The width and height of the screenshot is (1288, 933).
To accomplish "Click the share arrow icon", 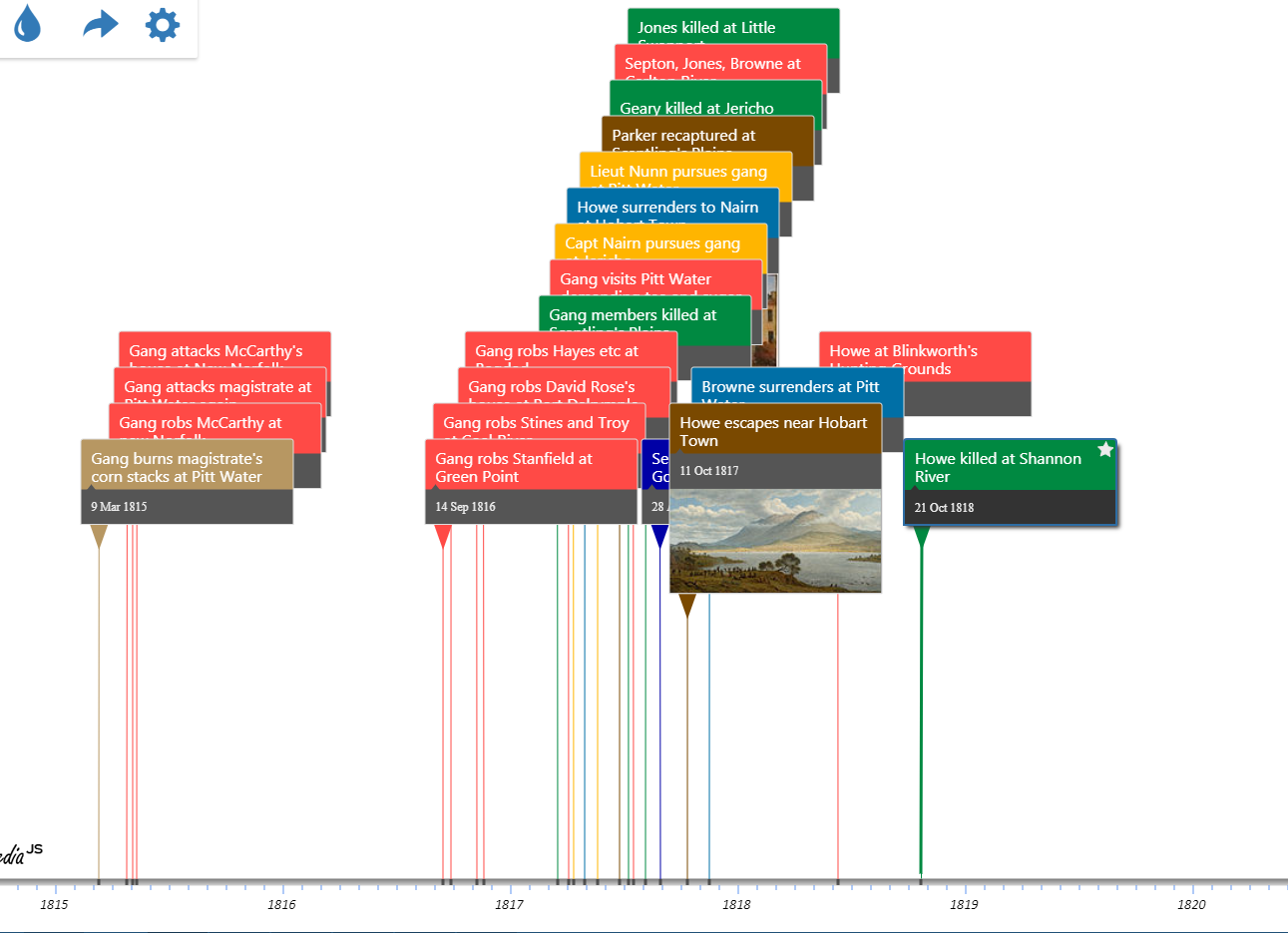I will [x=98, y=24].
